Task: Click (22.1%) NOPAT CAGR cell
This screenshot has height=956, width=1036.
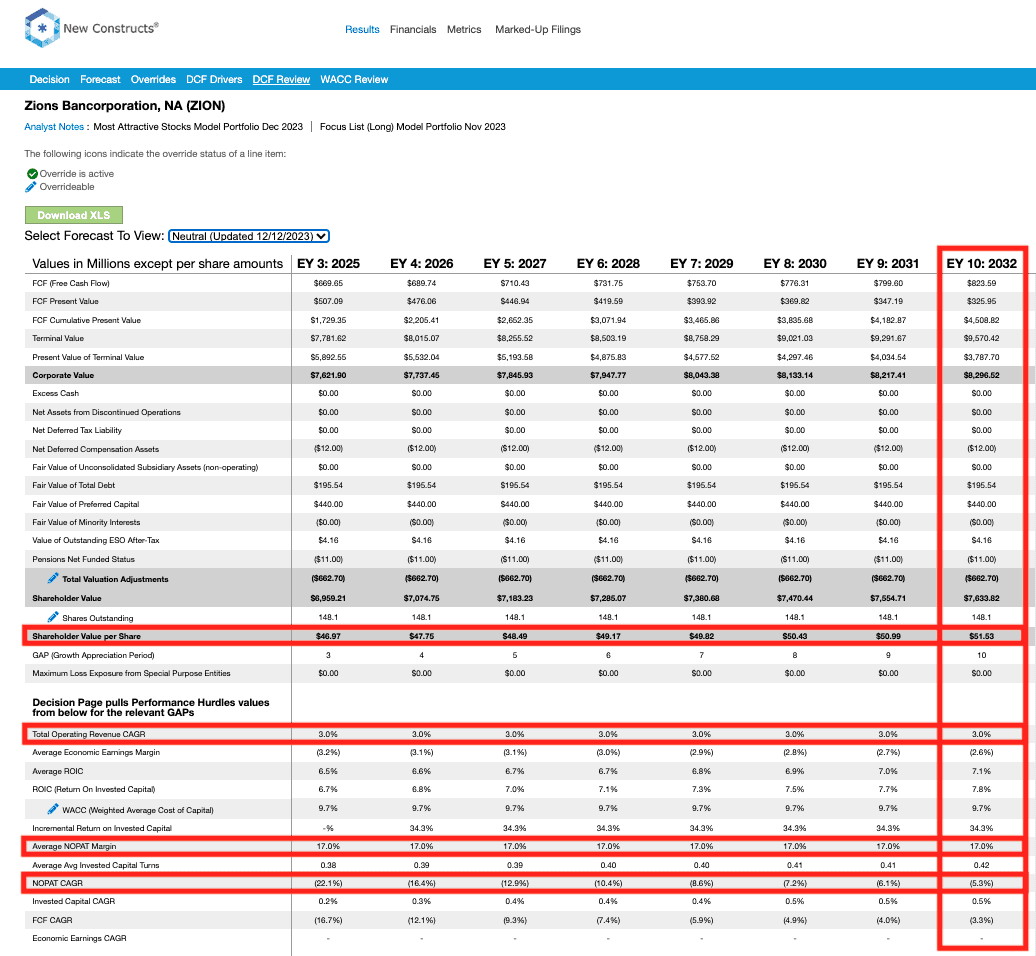Action: point(328,883)
